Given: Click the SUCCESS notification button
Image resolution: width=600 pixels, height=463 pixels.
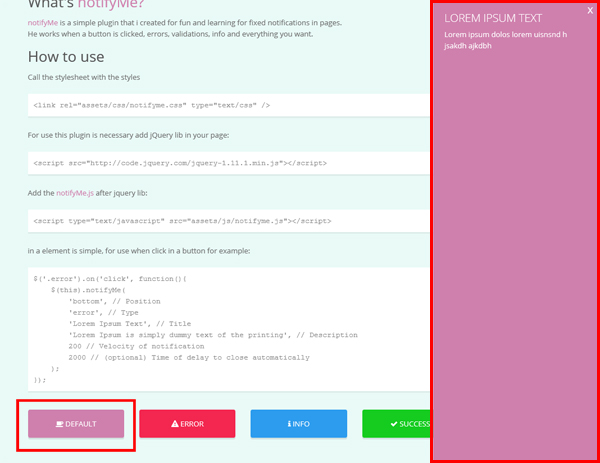Looking at the screenshot, I should click(x=396, y=424).
